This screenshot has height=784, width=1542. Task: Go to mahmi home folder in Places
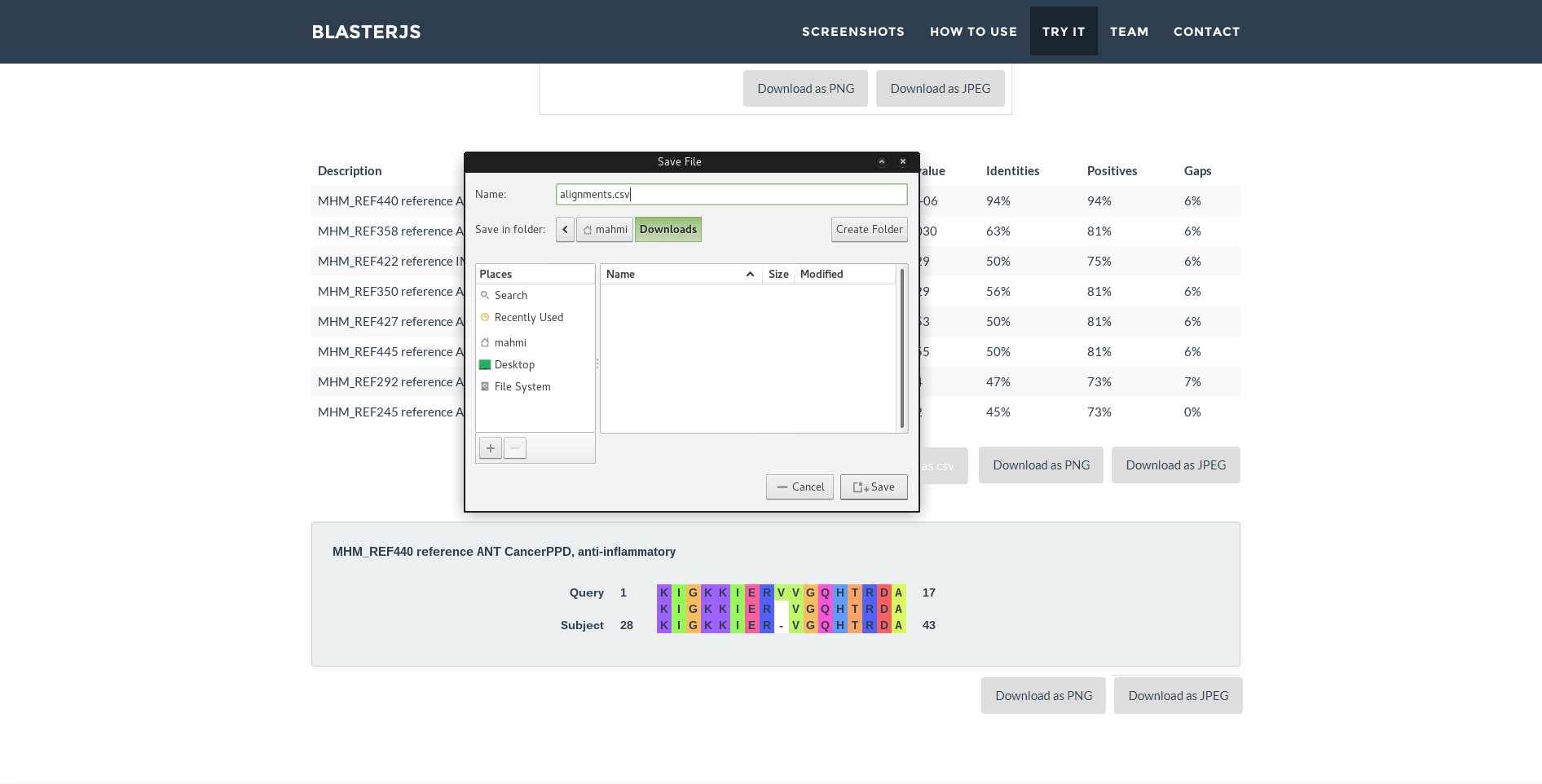510,343
